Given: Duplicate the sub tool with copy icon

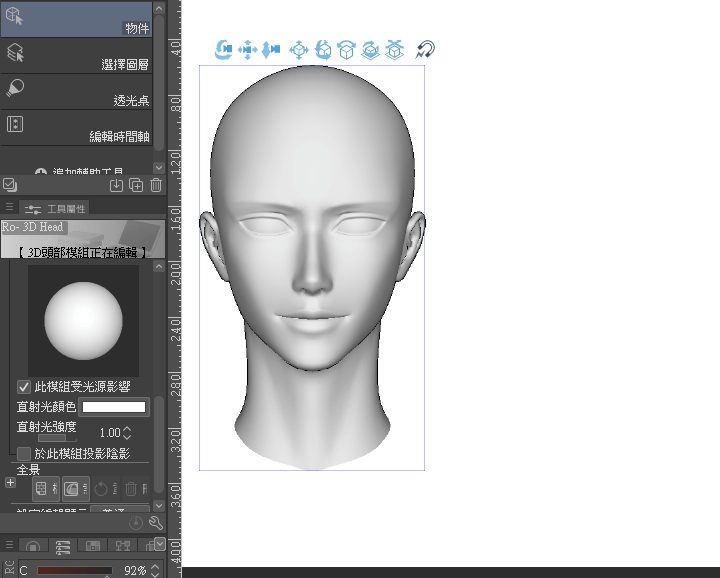Looking at the screenshot, I should [x=136, y=184].
